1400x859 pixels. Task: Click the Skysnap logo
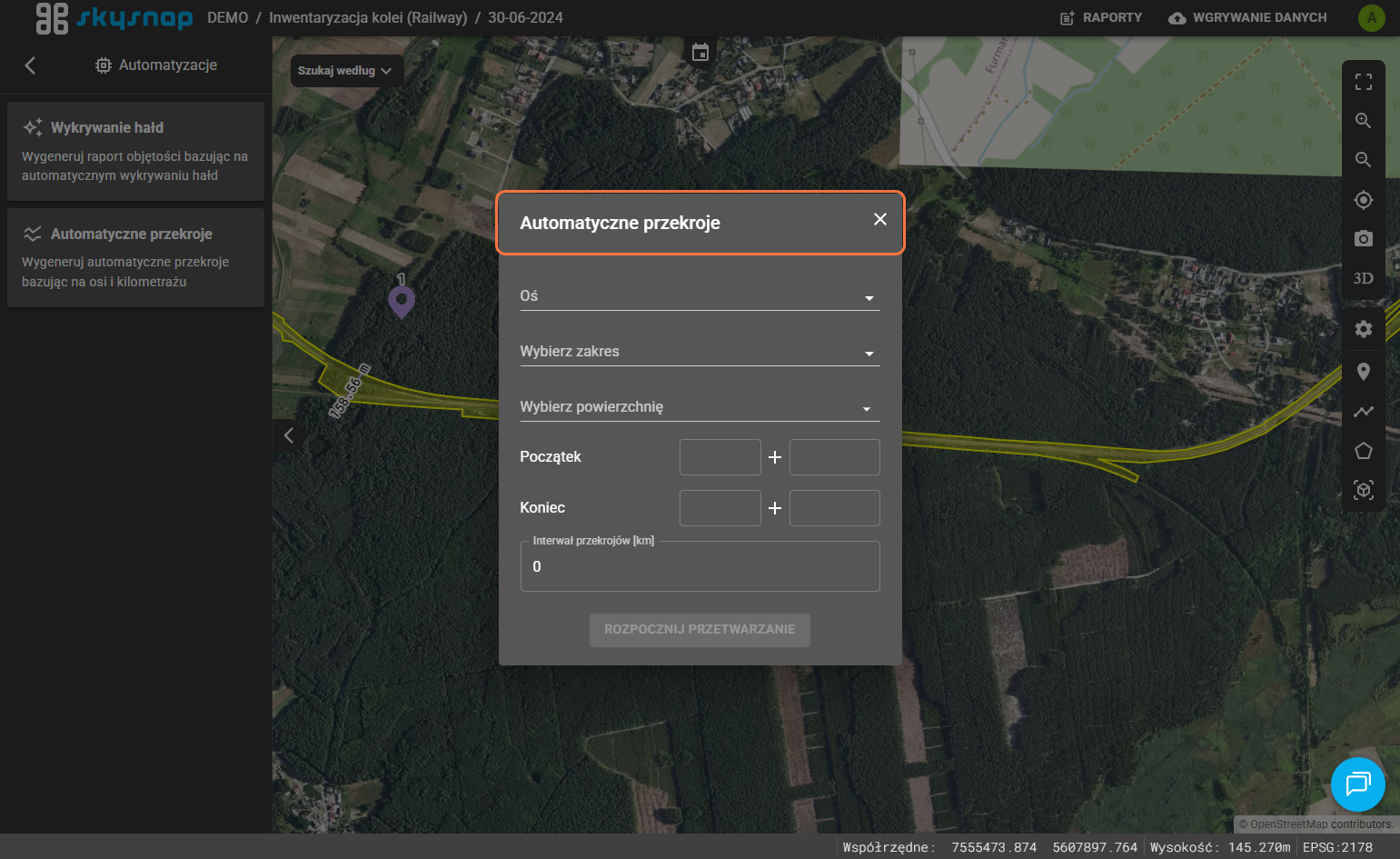tap(114, 18)
